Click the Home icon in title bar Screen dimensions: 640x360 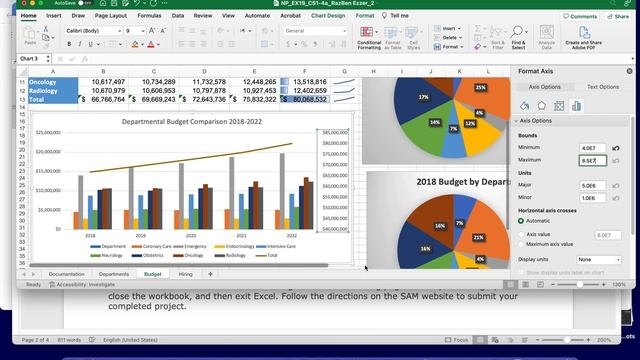[x=102, y=3]
